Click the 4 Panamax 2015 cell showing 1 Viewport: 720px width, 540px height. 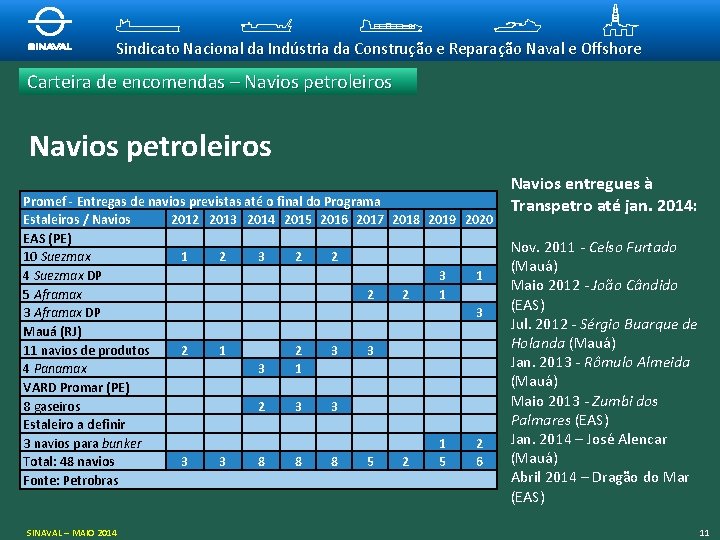[x=298, y=368]
